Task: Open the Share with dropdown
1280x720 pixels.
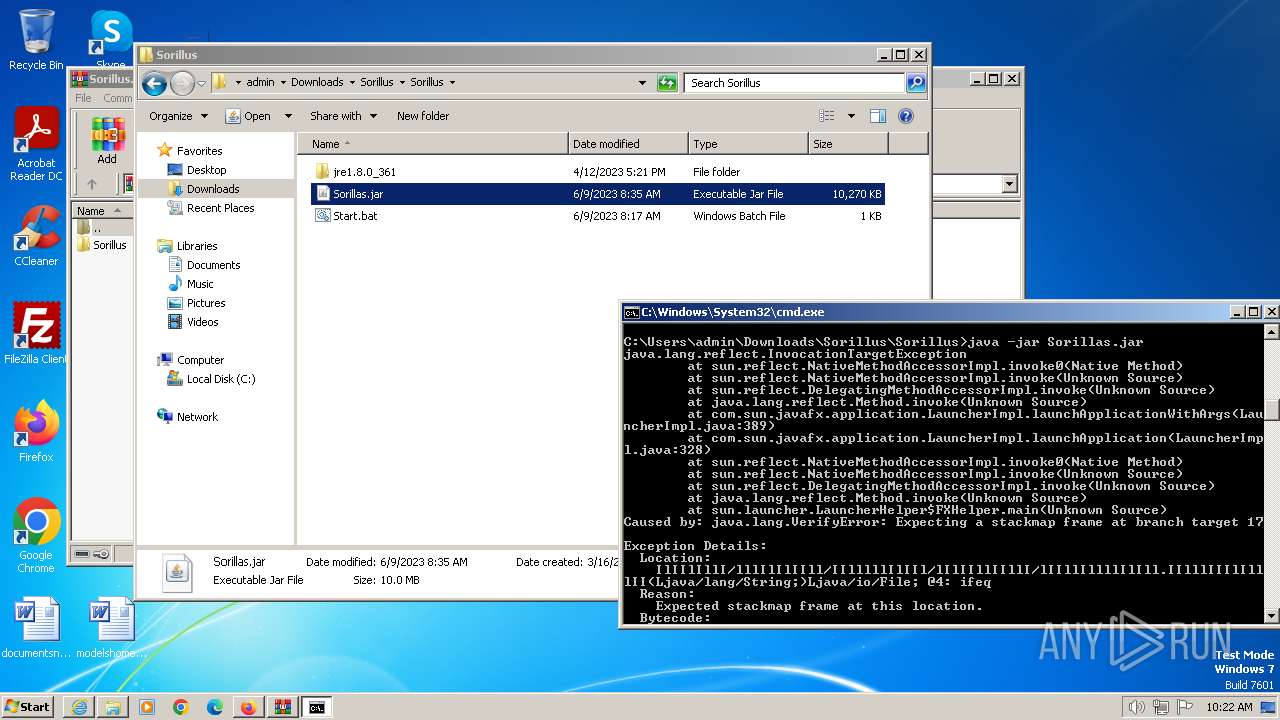Action: [343, 116]
